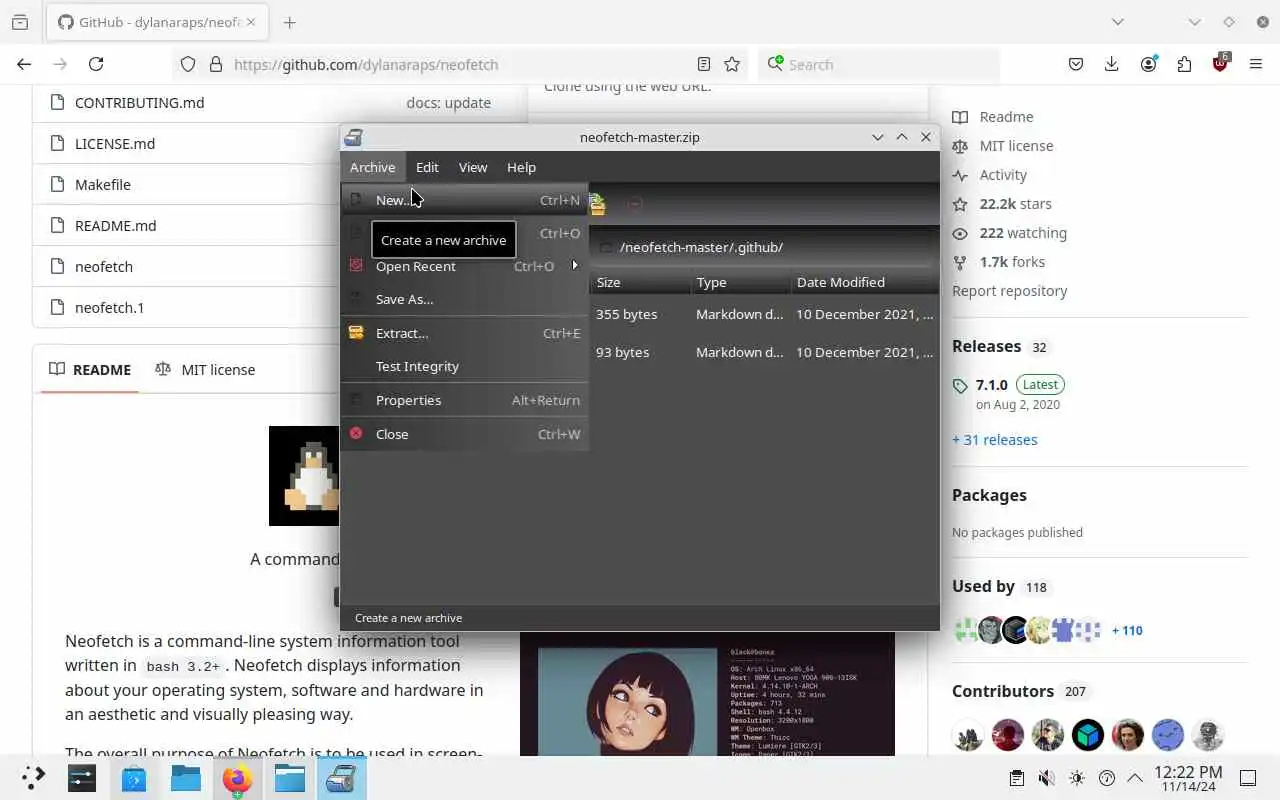Select Save As... menu entry
Image resolution: width=1280 pixels, height=800 pixels.
click(x=464, y=299)
